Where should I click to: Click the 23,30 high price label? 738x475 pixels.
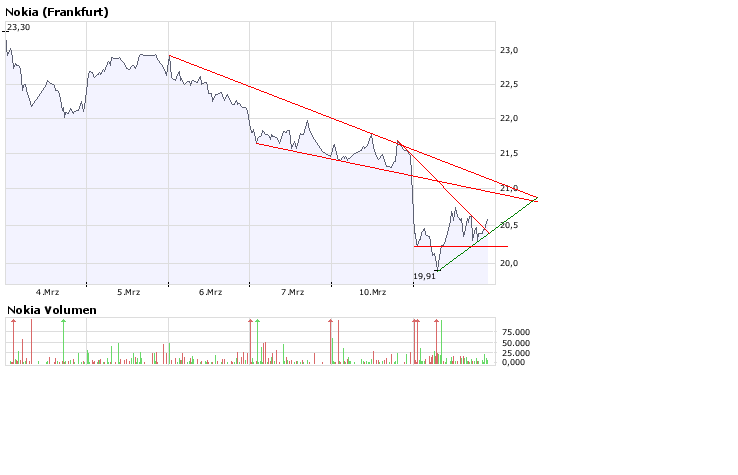click(x=18, y=27)
